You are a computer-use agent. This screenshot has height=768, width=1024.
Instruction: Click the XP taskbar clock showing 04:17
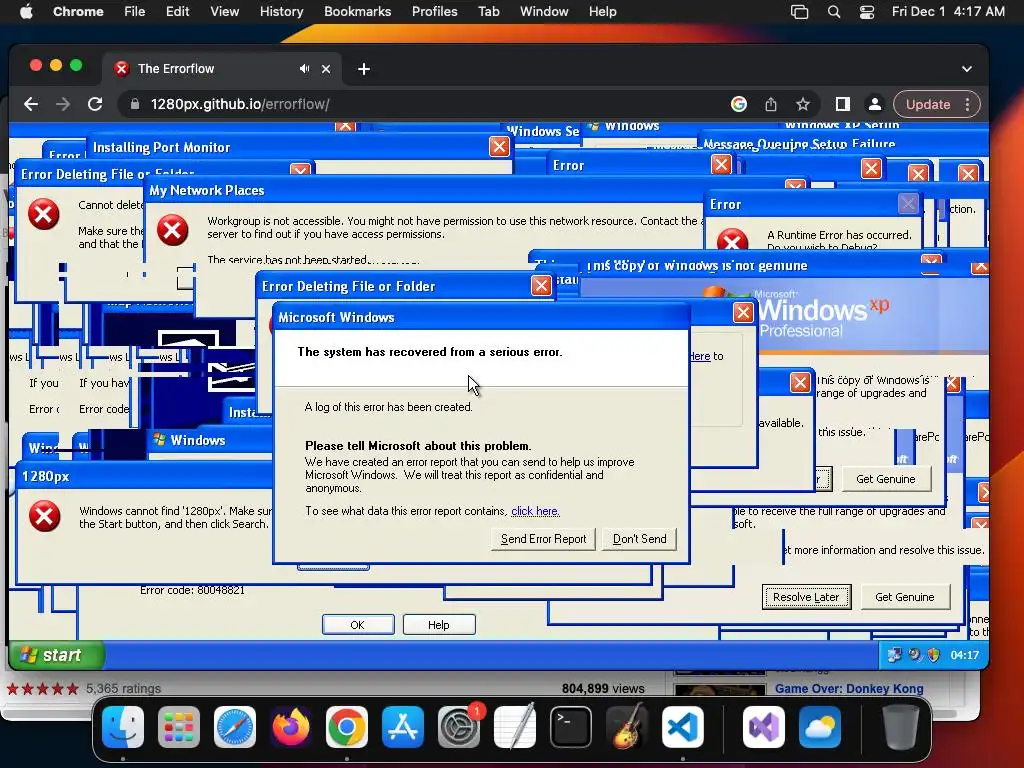pyautogui.click(x=965, y=655)
